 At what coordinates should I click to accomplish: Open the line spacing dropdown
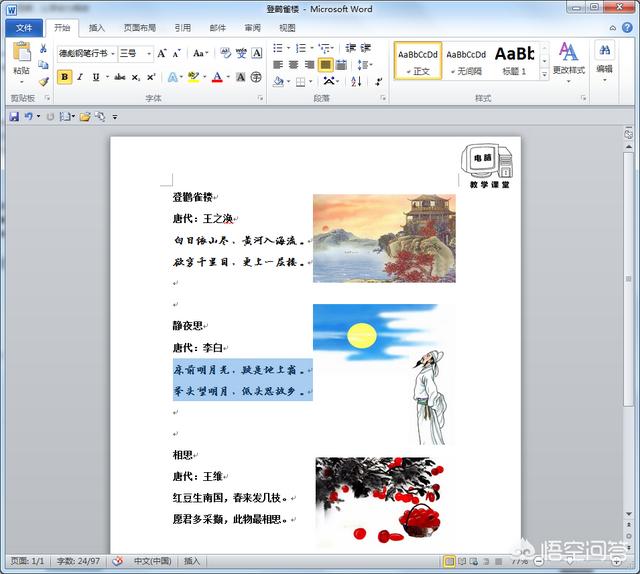[364, 65]
